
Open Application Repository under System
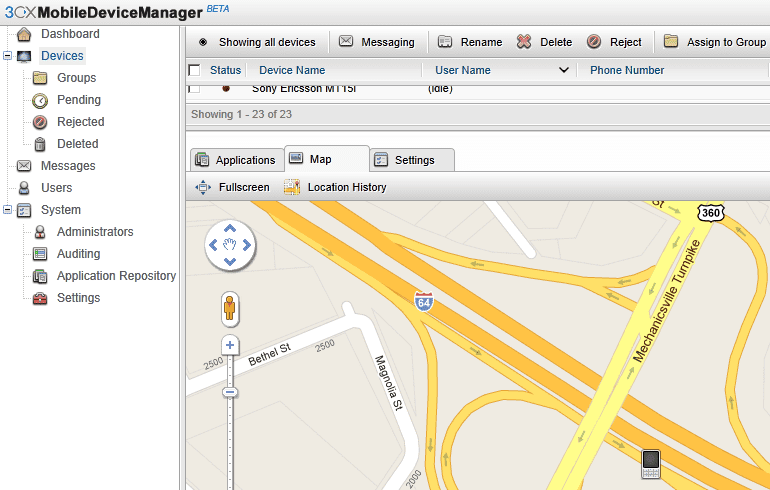[116, 276]
